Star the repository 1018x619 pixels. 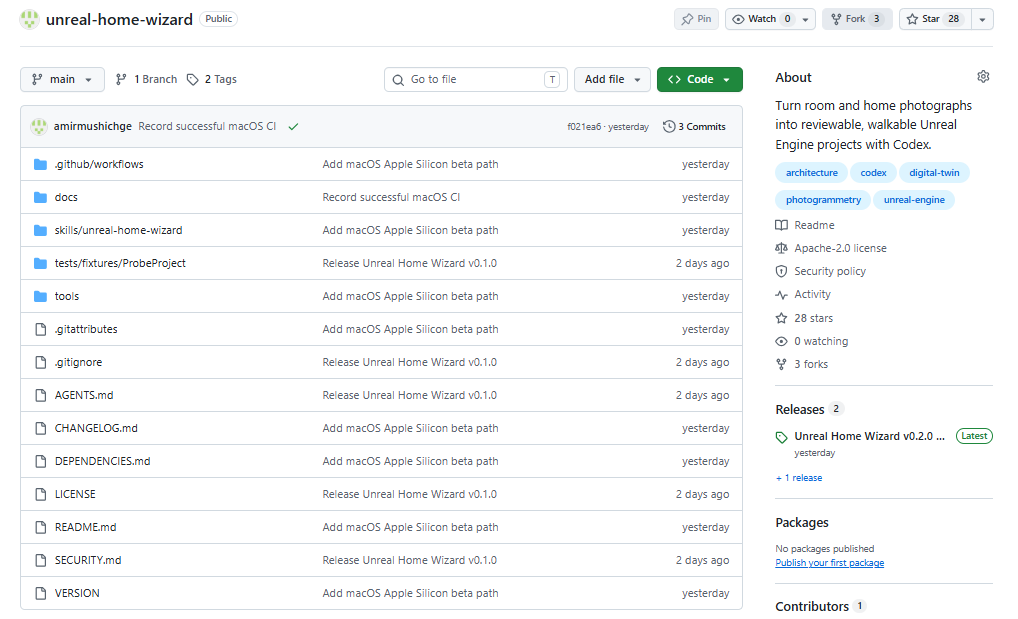click(x=936, y=19)
